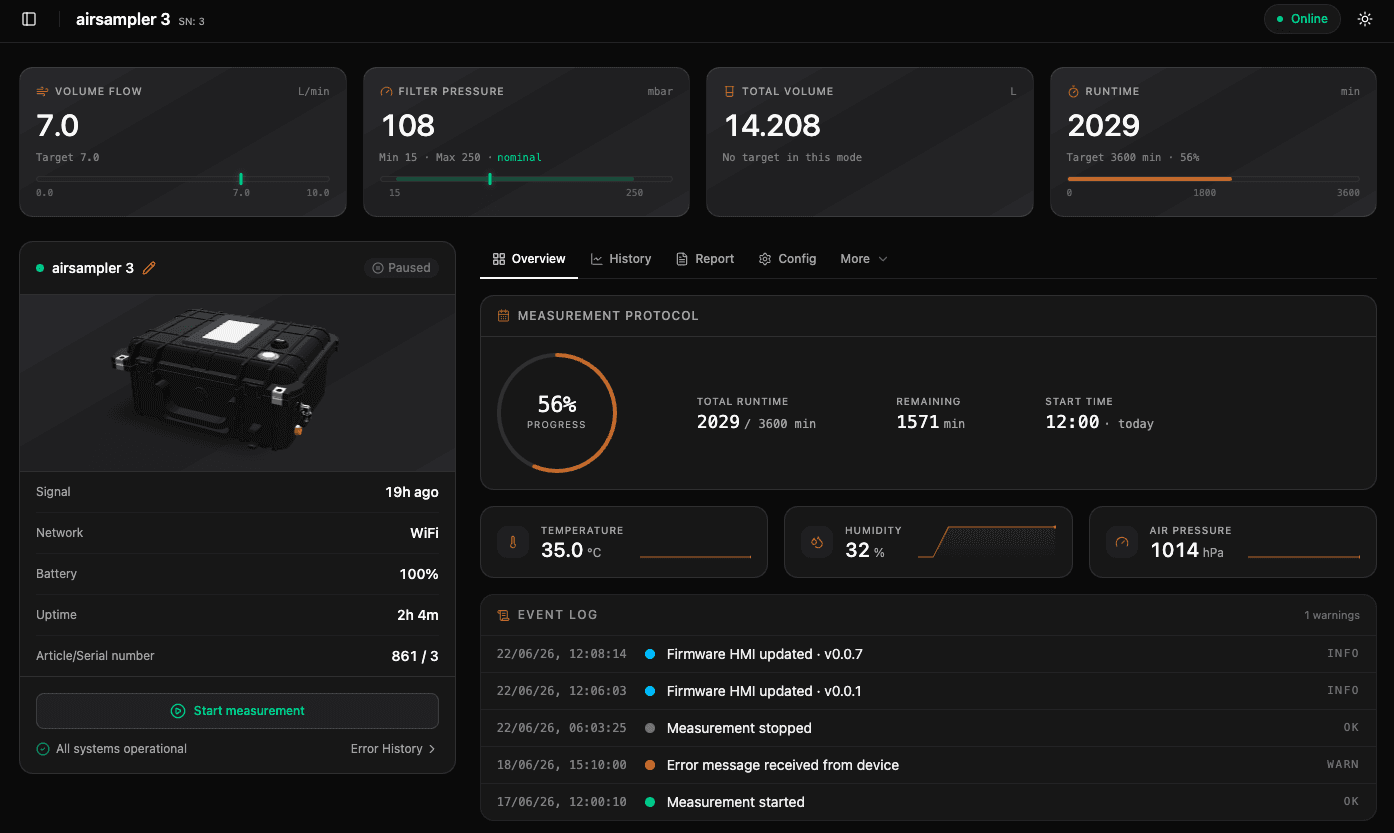Click the Online status badge
This screenshot has width=1394, height=833.
point(1302,19)
